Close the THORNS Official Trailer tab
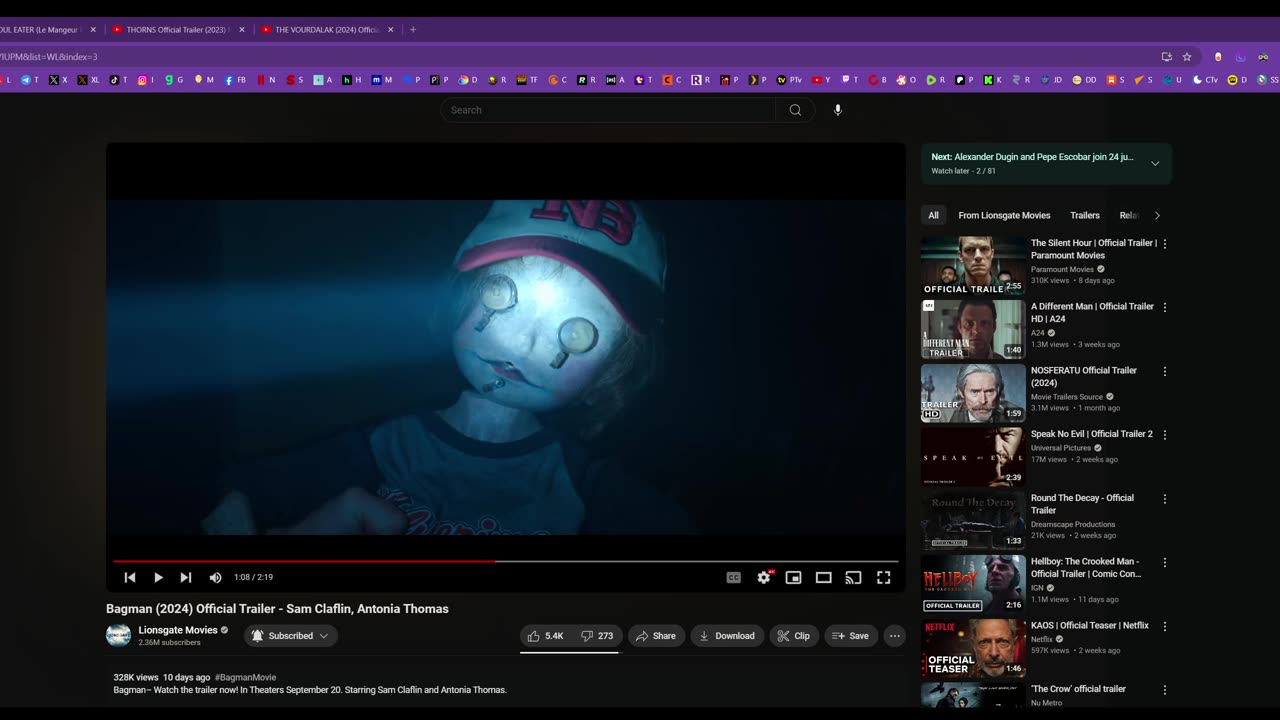The height and width of the screenshot is (720, 1280). [242, 30]
